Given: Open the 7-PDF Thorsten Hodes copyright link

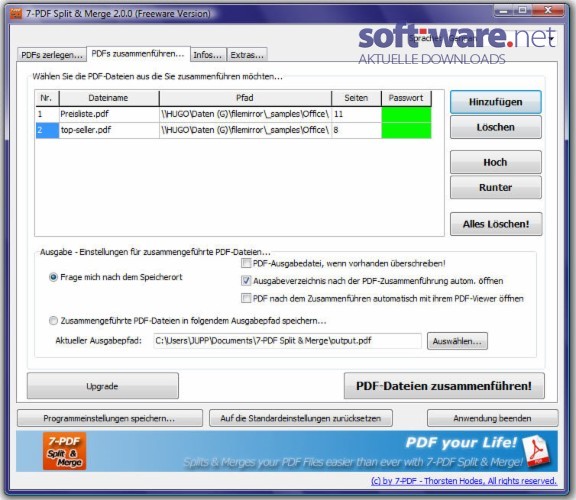Looking at the screenshot, I should tap(464, 481).
